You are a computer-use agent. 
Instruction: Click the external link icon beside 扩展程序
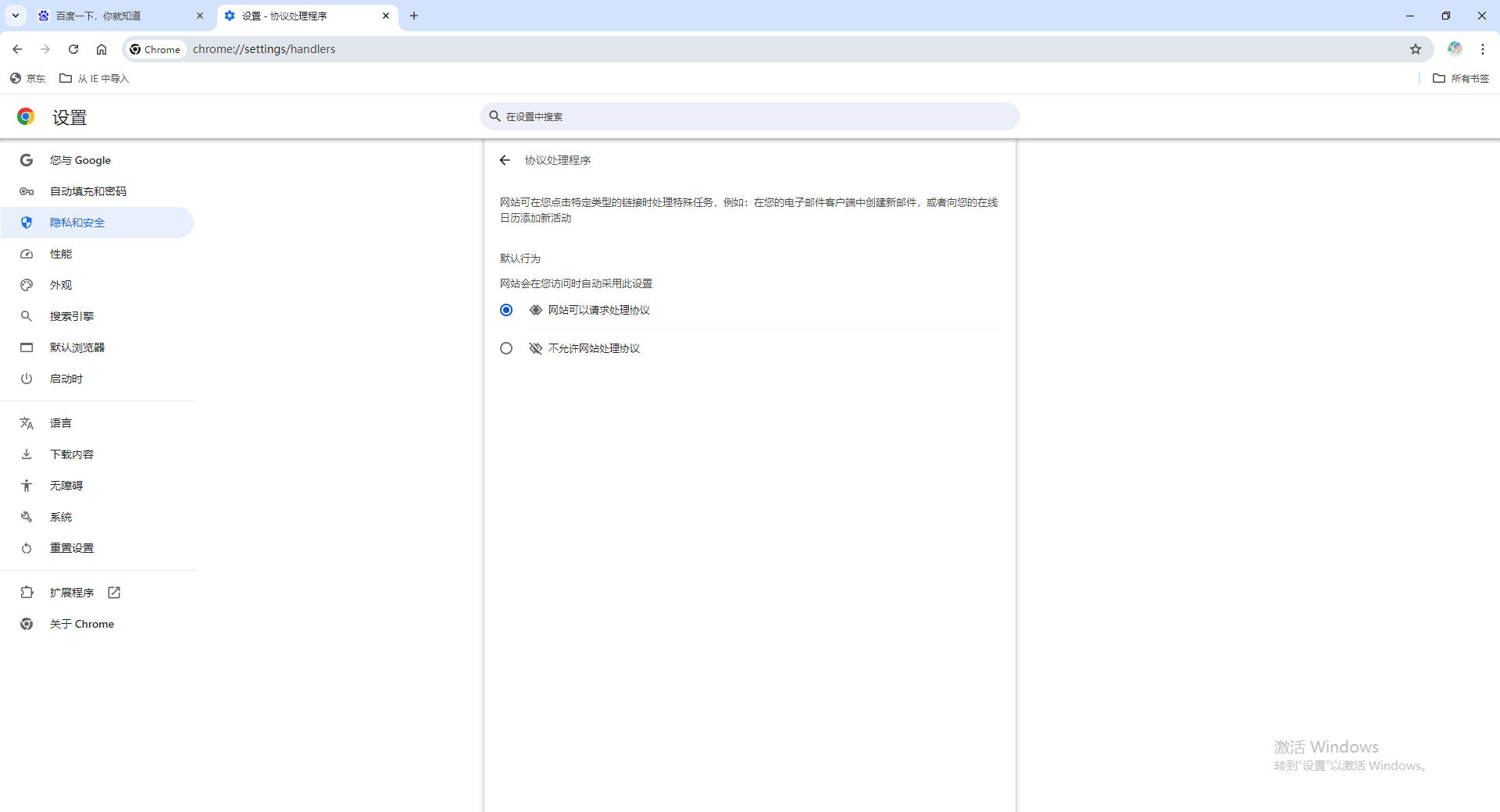[x=114, y=593]
